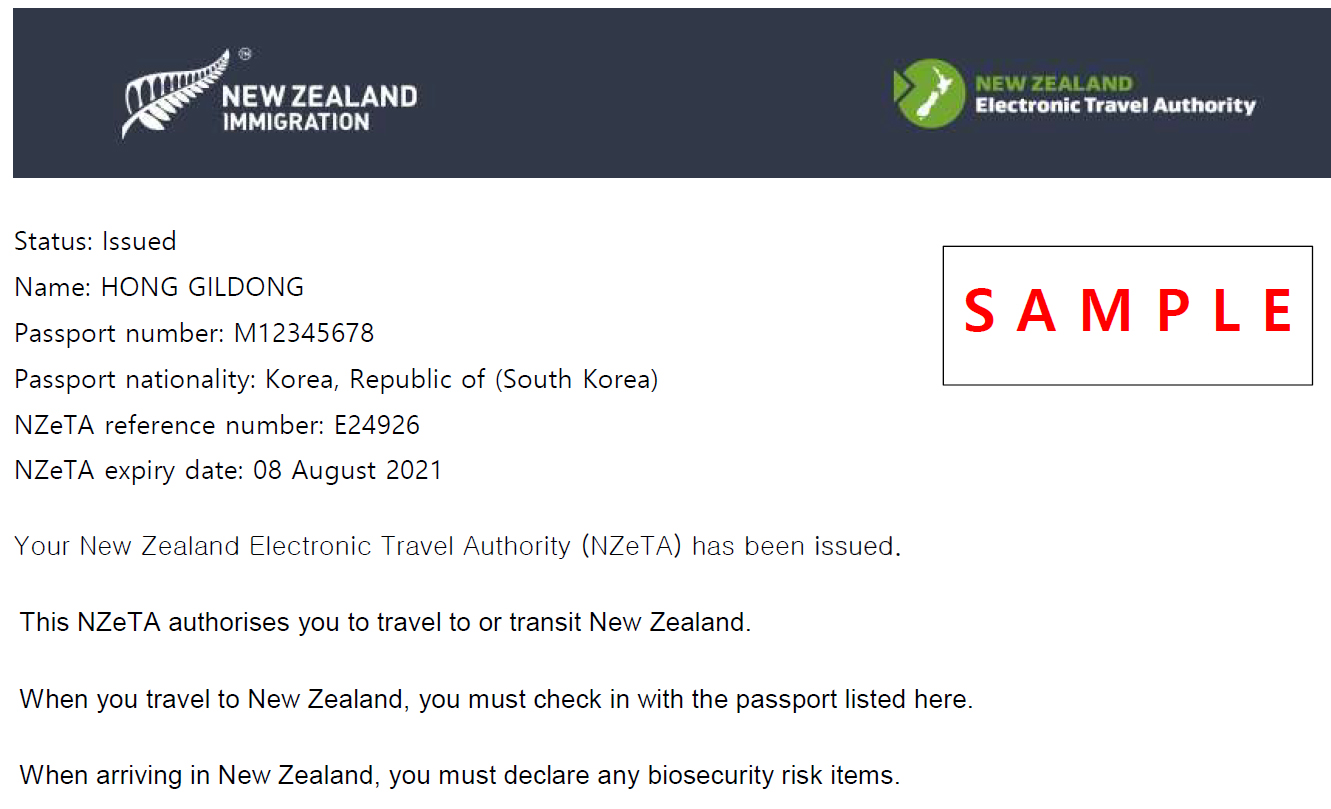The image size is (1331, 809).
Task: Click the registered trademark symbol above fern
Action: (x=245, y=56)
